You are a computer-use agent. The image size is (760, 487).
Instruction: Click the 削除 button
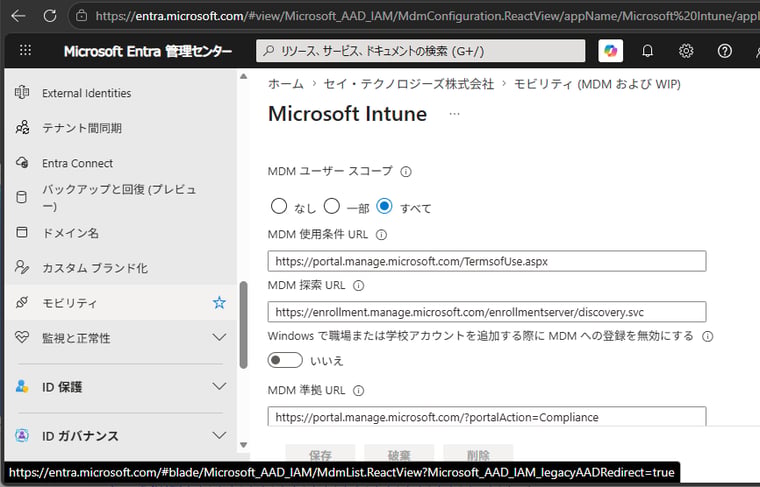coord(478,455)
